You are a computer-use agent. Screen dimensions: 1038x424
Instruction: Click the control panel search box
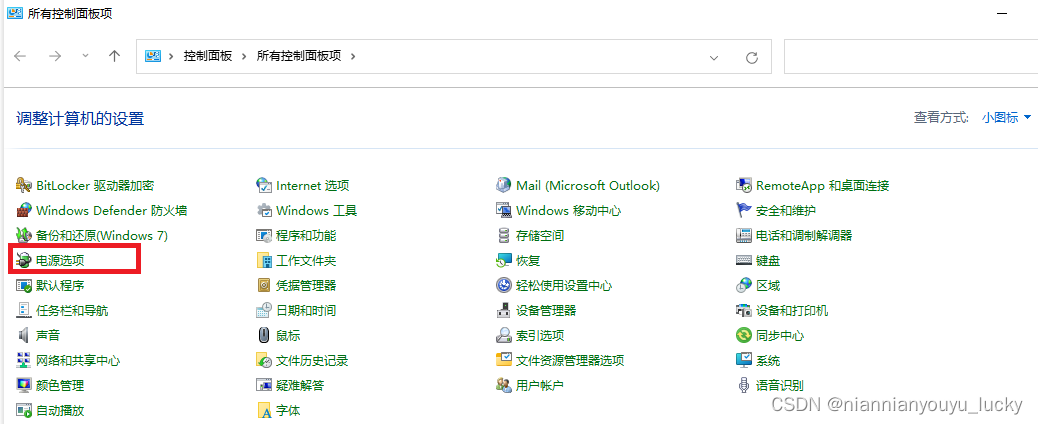tap(911, 56)
